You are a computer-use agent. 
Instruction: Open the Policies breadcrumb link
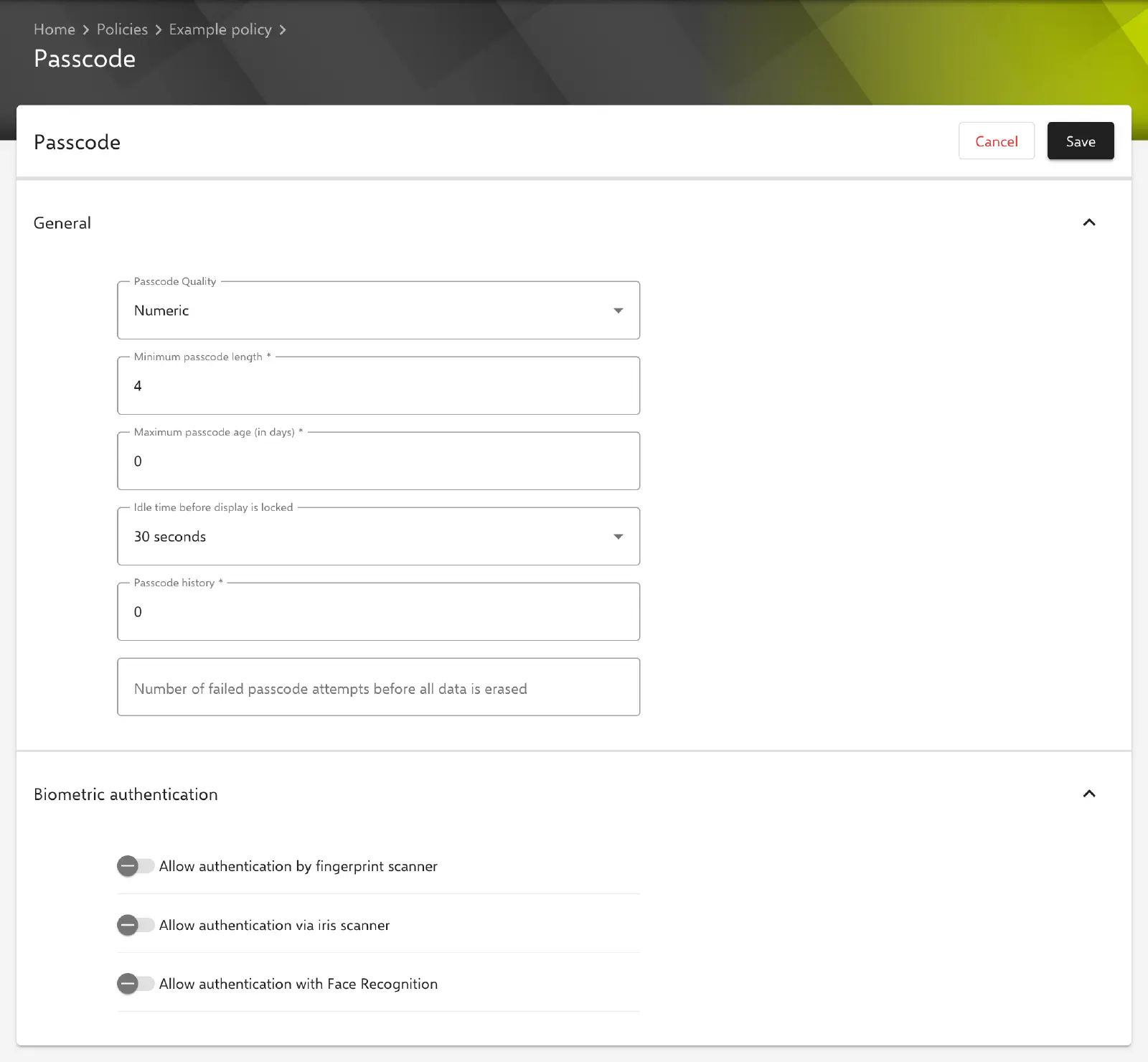[x=122, y=29]
